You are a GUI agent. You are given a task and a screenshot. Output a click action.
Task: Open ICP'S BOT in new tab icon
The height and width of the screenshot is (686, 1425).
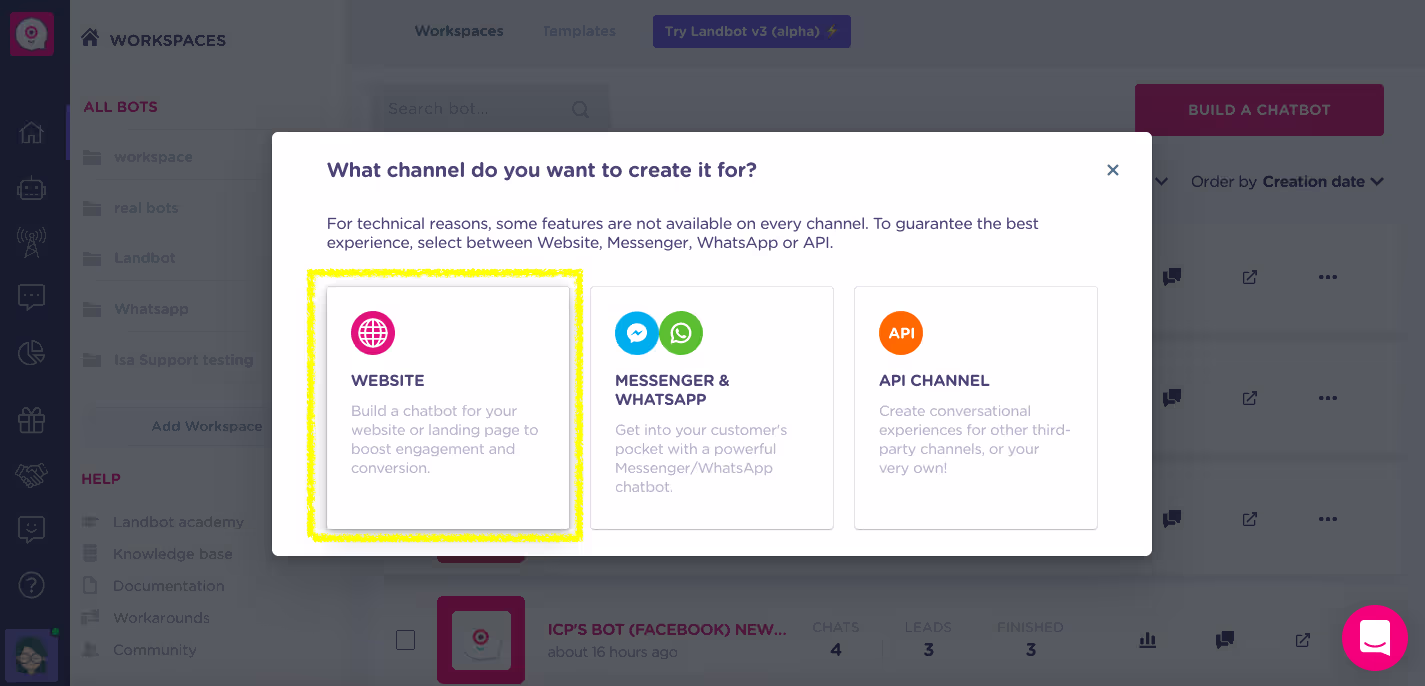(x=1302, y=639)
